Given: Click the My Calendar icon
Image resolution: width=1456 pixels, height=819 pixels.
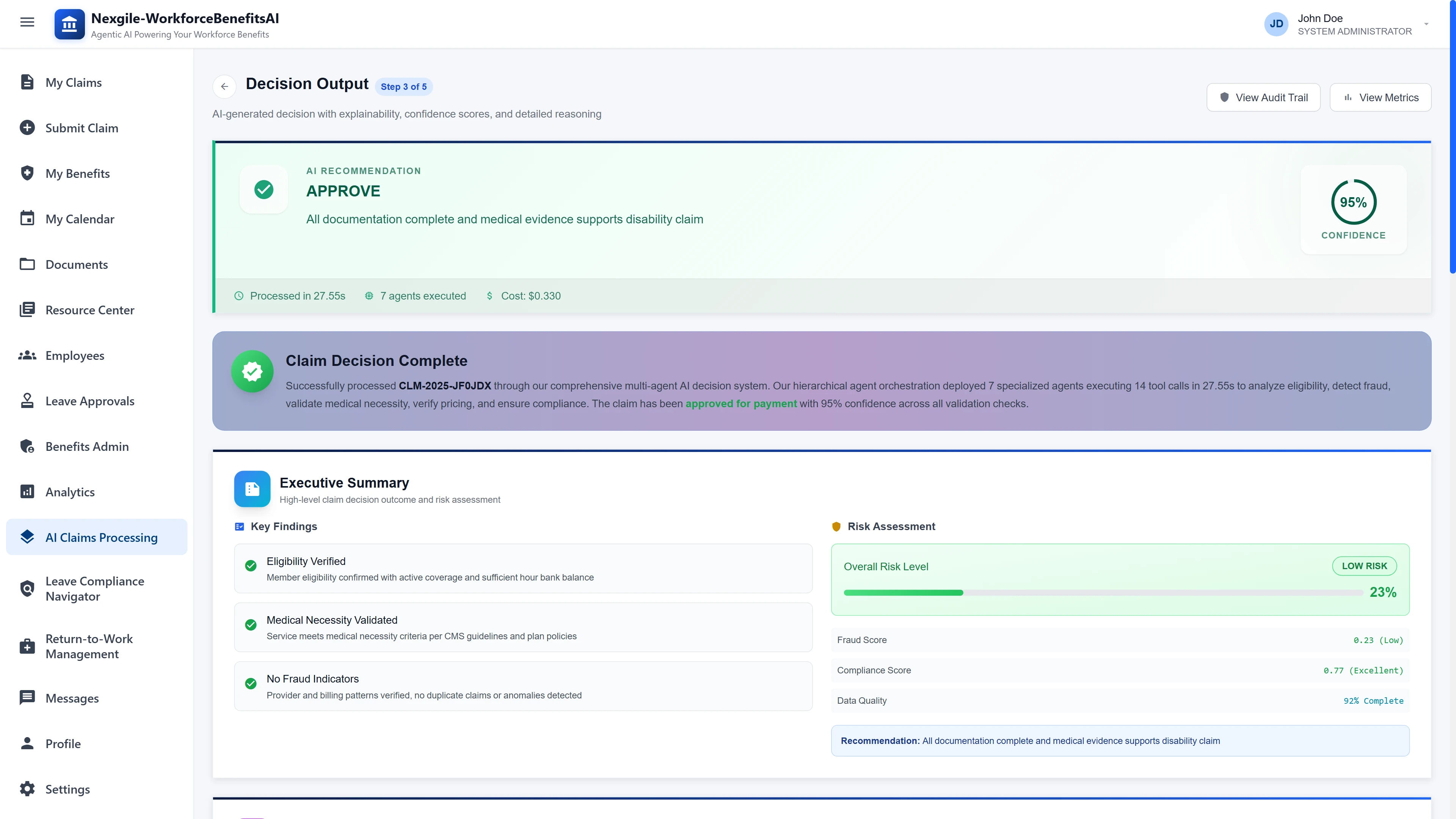Looking at the screenshot, I should click(27, 218).
